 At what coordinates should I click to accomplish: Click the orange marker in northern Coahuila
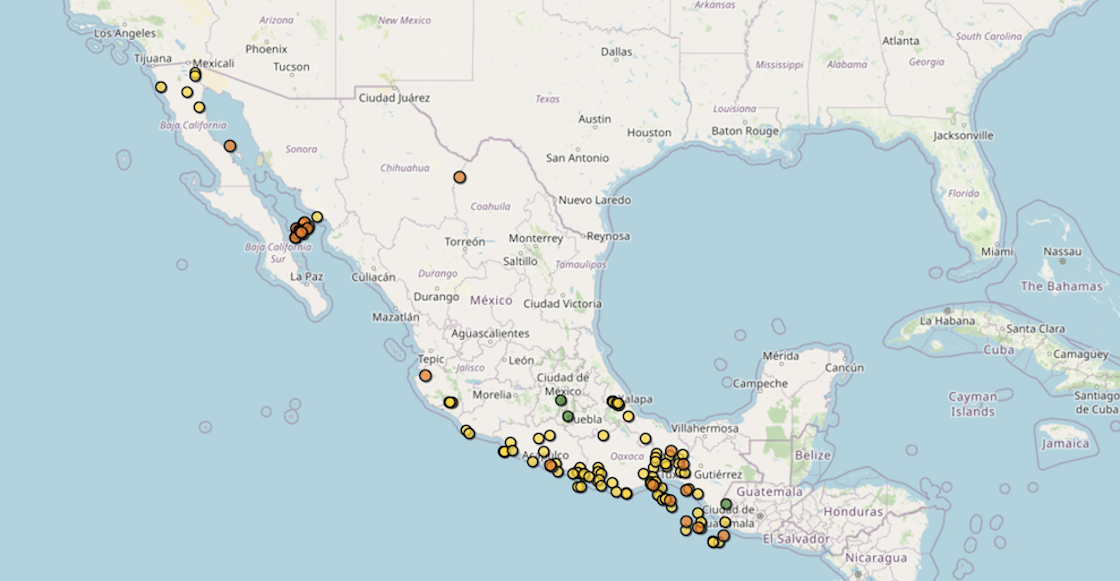pyautogui.click(x=459, y=177)
